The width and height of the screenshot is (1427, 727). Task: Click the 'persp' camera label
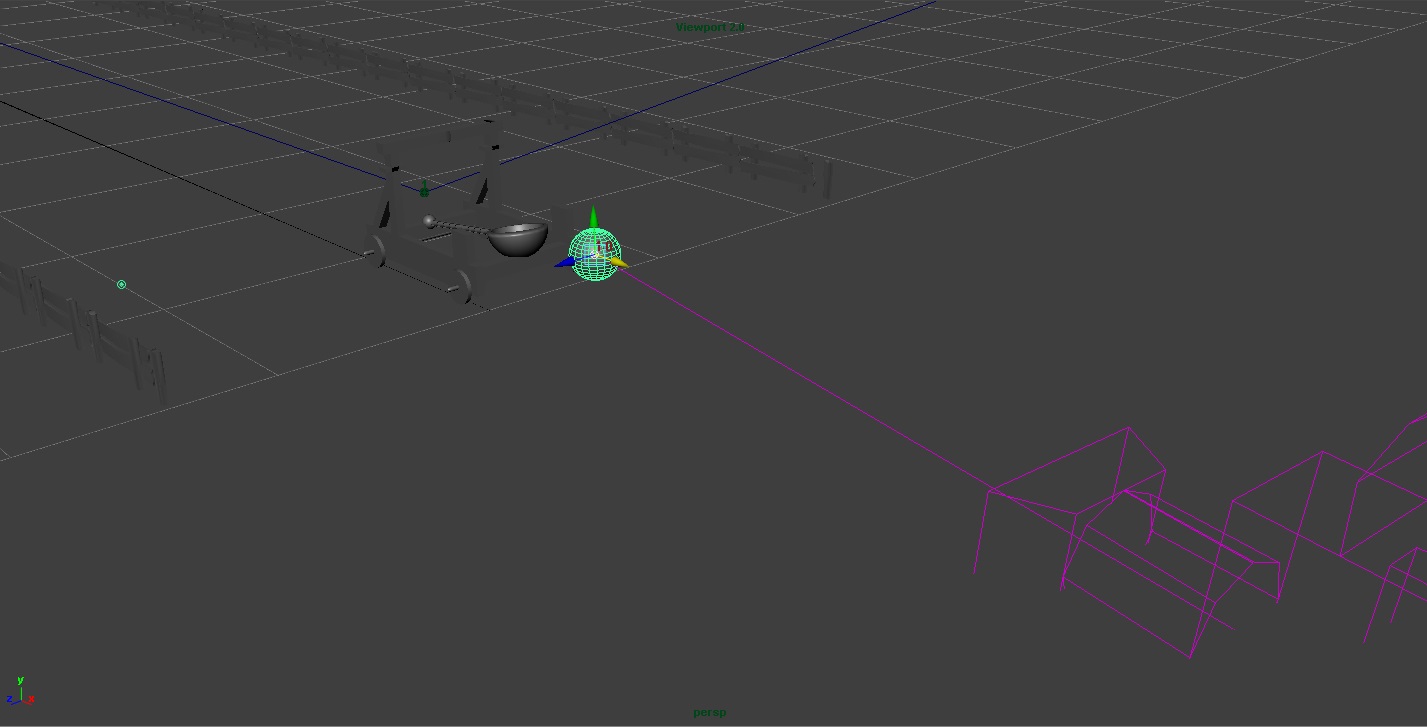pyautogui.click(x=710, y=712)
